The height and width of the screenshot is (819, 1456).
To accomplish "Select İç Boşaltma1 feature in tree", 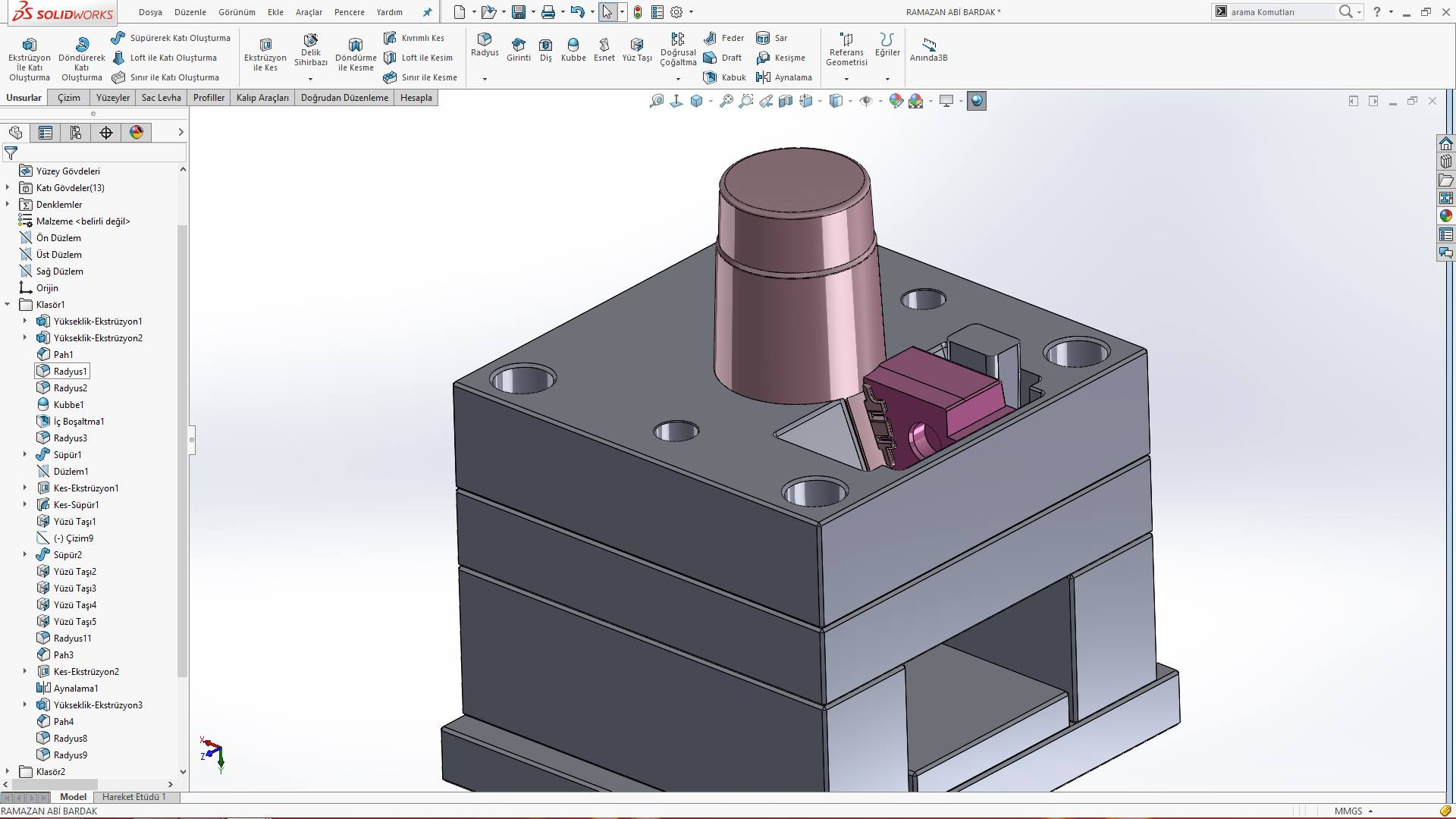I will (x=71, y=421).
